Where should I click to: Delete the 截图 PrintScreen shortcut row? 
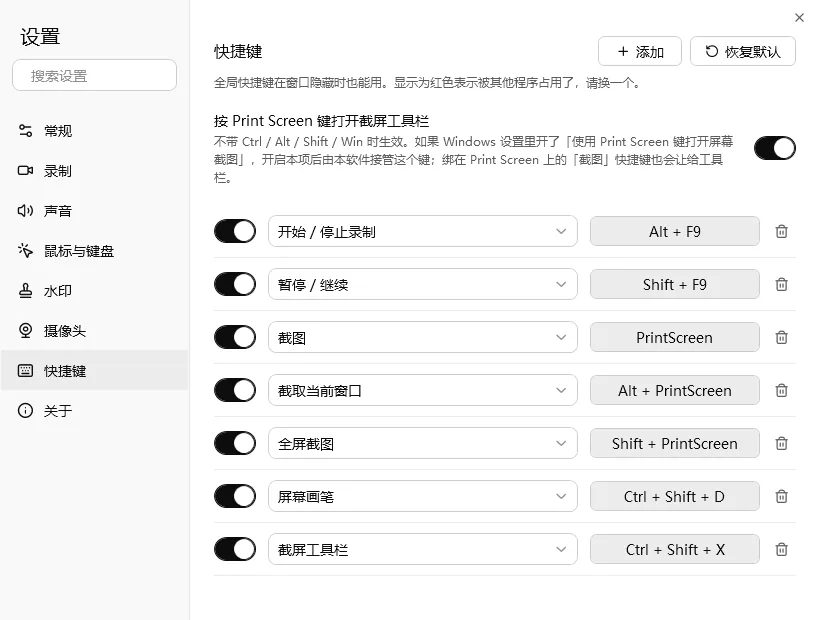tap(781, 337)
